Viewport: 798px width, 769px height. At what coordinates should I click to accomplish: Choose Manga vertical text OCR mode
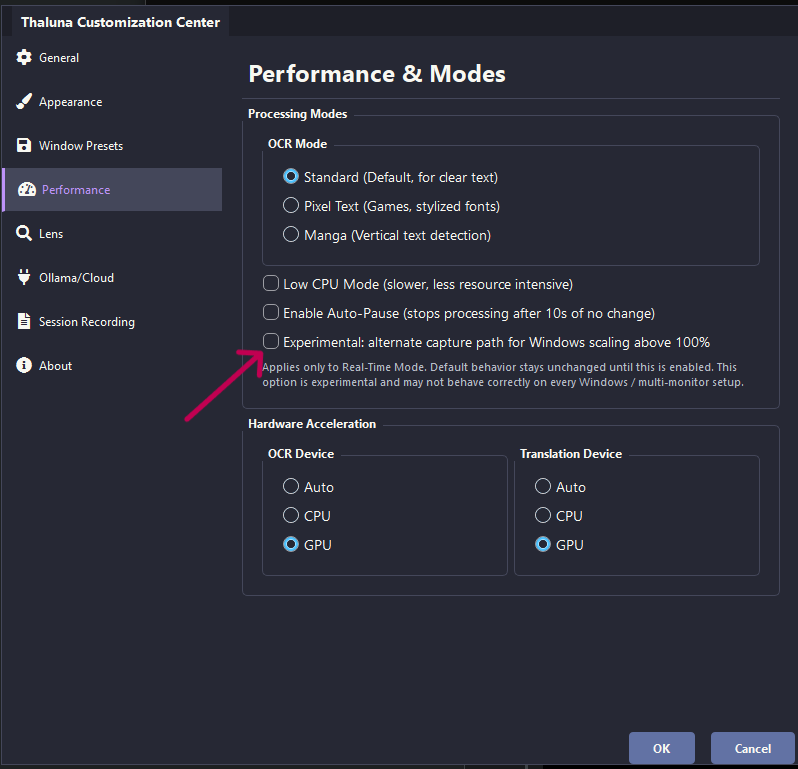(291, 235)
